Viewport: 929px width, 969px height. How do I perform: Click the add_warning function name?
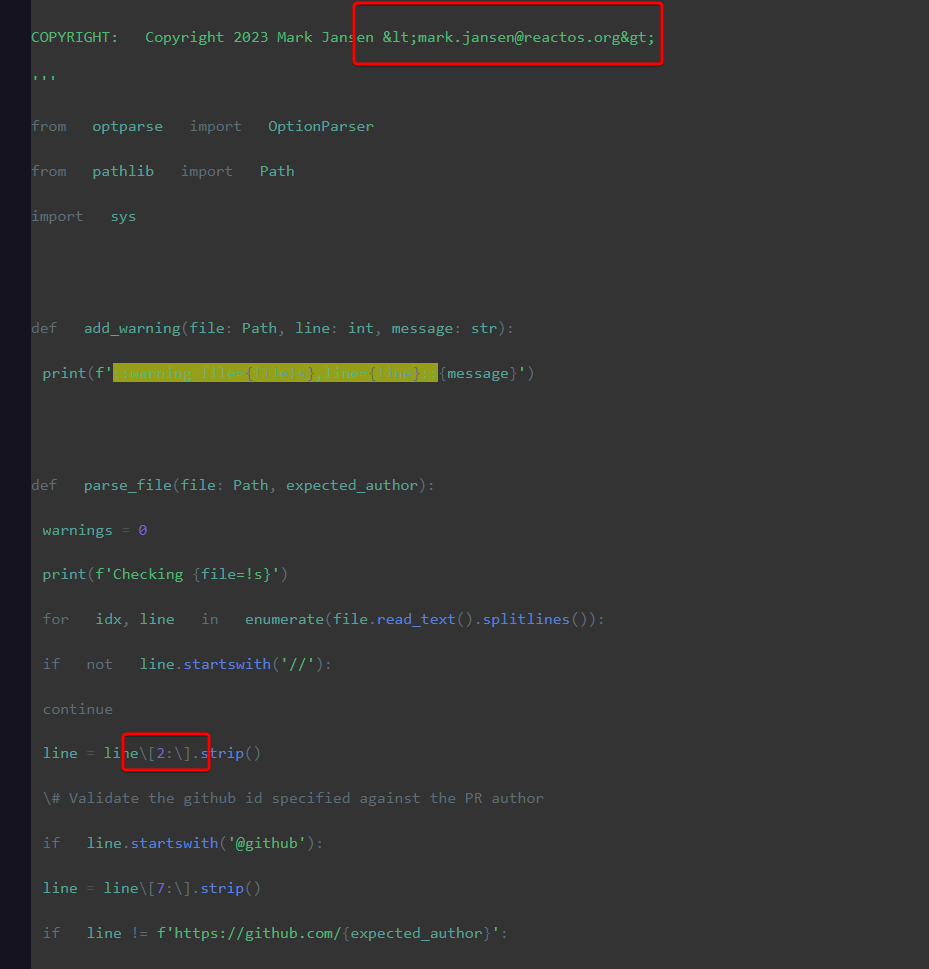131,327
